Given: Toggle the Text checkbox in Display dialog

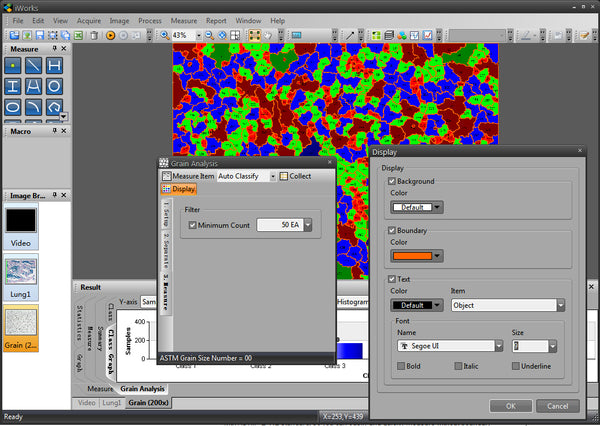Looking at the screenshot, I should (392, 279).
